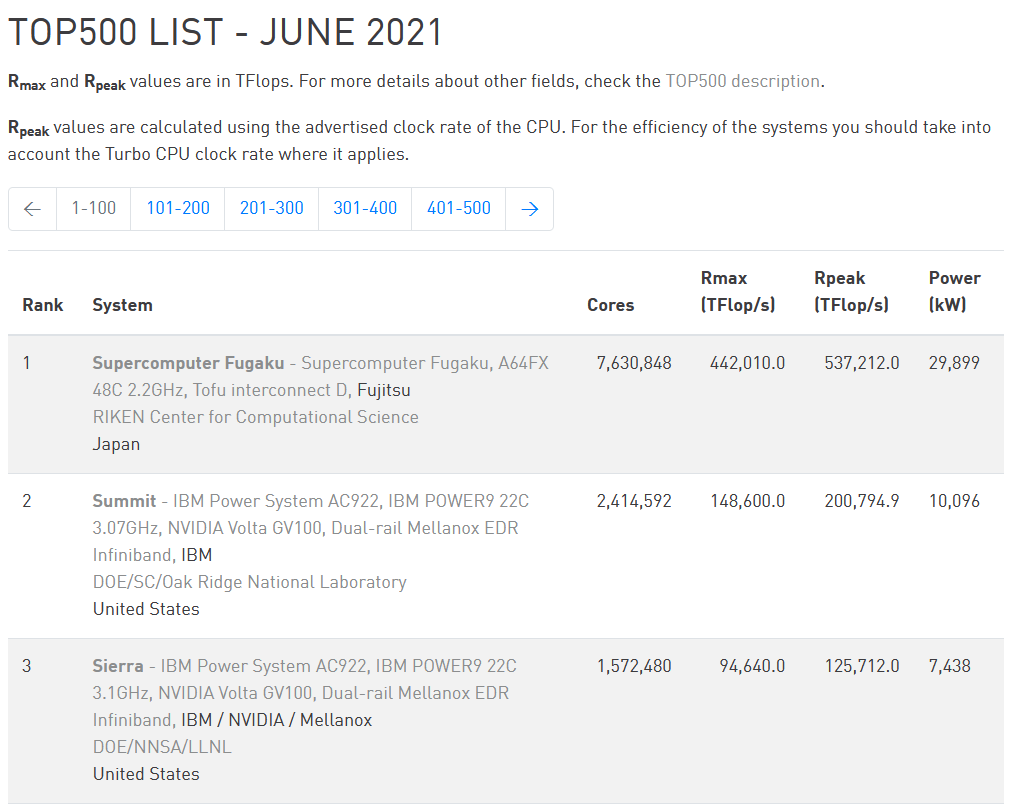Click the previous page left arrow
1012x808 pixels.
(x=32, y=208)
